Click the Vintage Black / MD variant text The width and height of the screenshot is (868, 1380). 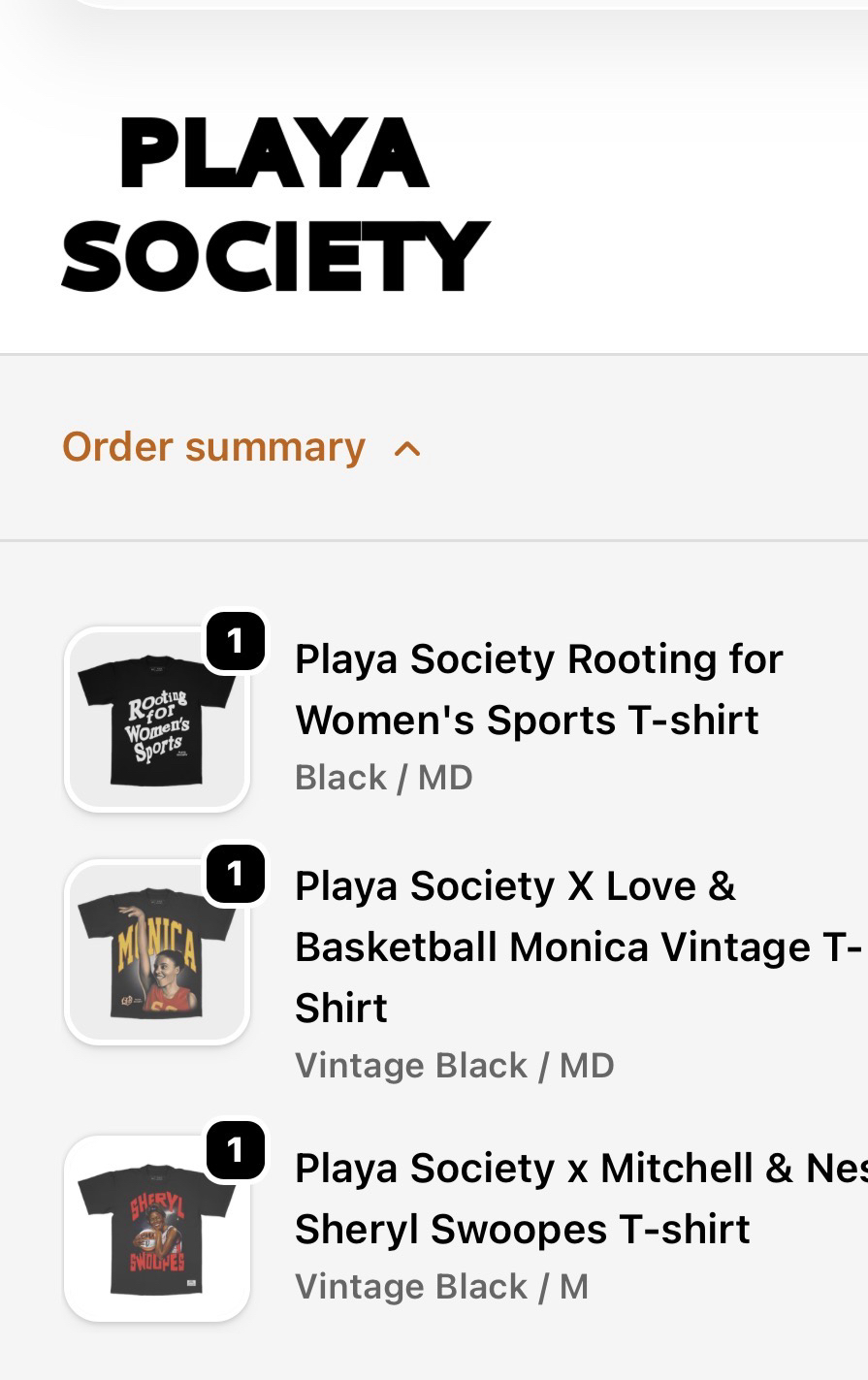455,1066
